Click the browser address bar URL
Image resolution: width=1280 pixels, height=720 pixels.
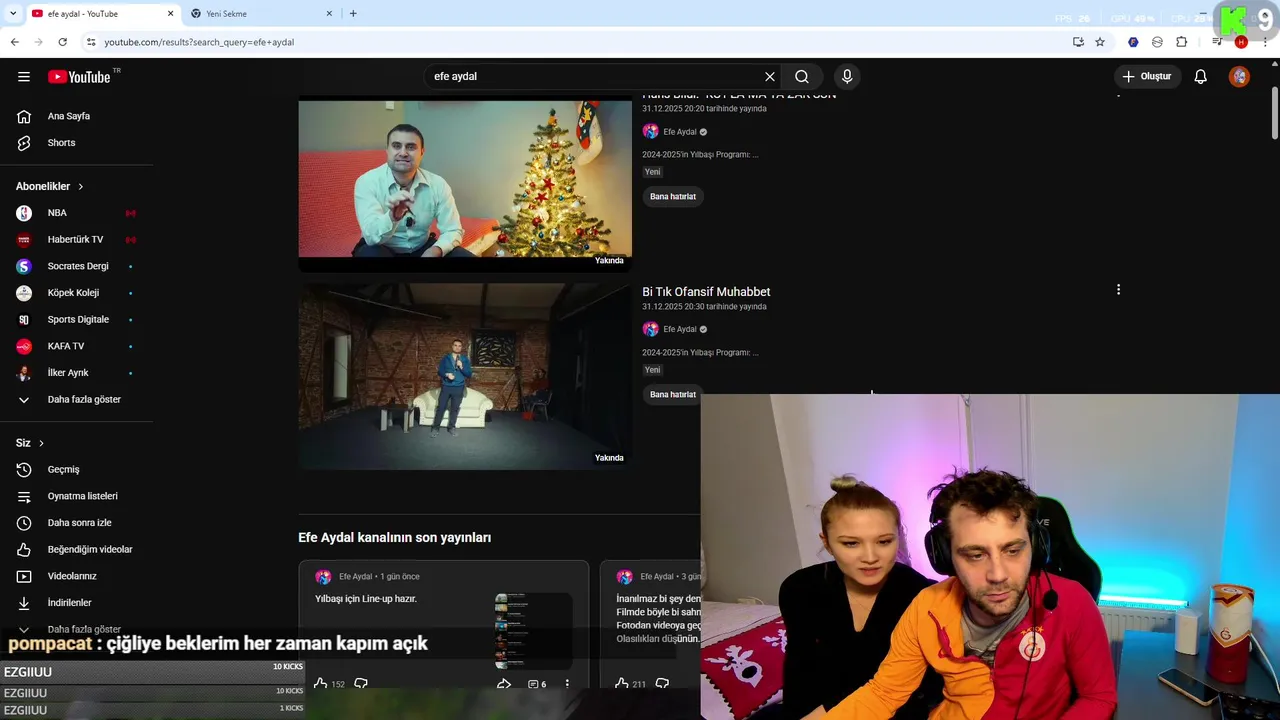point(199,42)
